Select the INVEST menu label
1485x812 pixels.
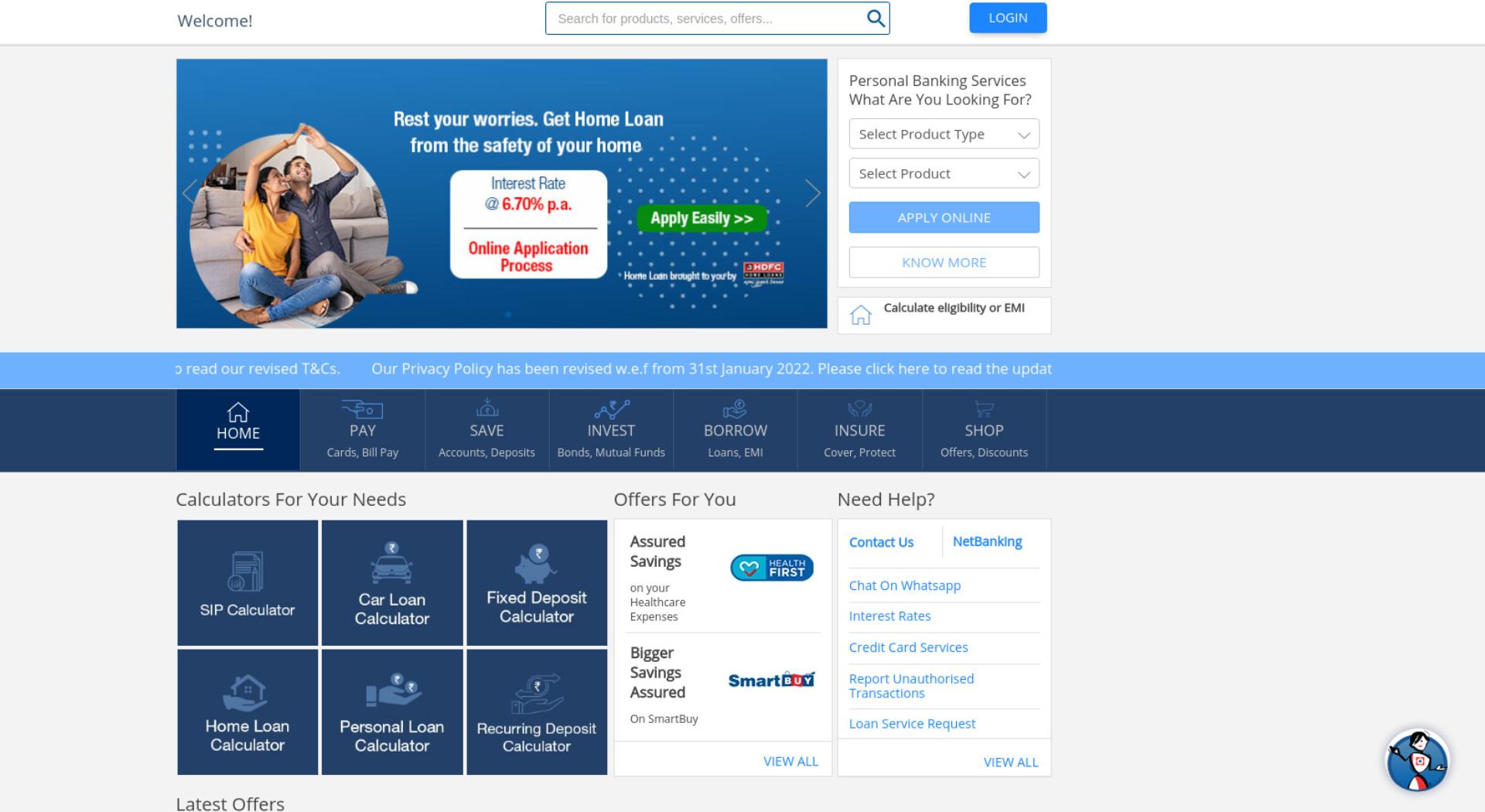tap(611, 431)
